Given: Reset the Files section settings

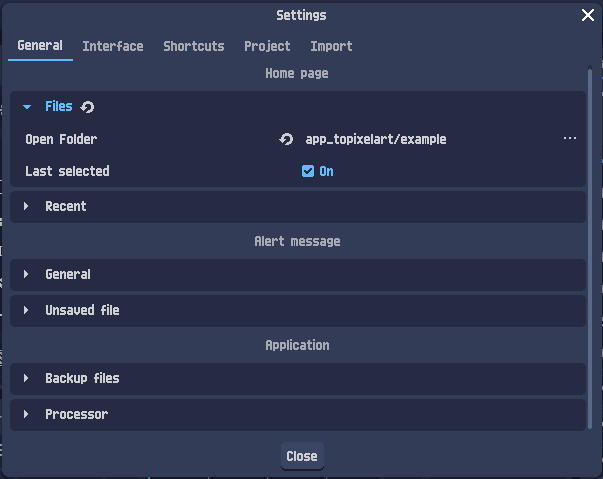Looking at the screenshot, I should point(87,107).
